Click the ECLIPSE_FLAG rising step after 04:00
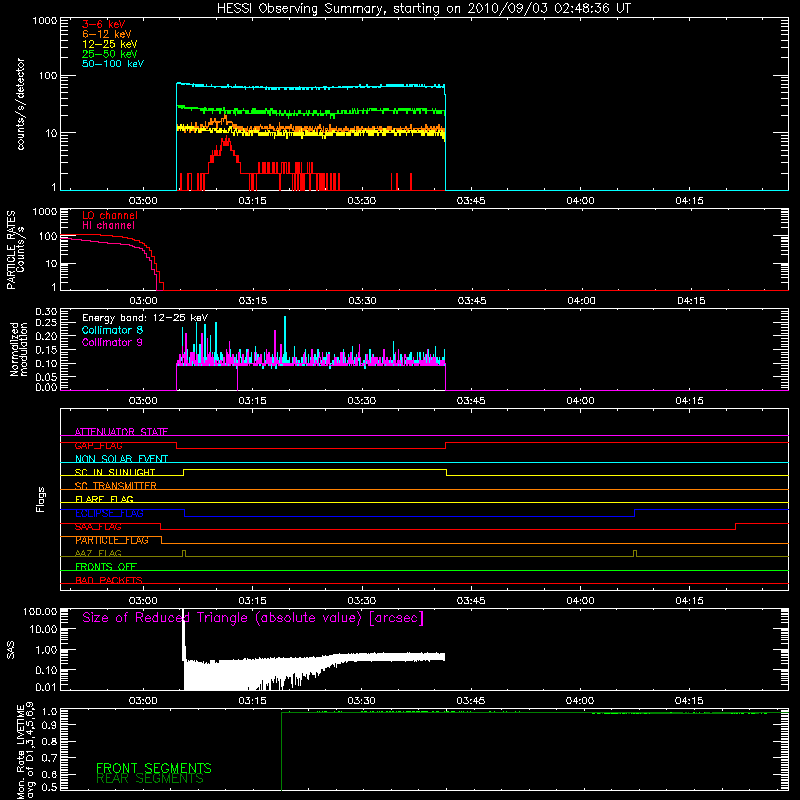This screenshot has width=800, height=800. [x=635, y=513]
